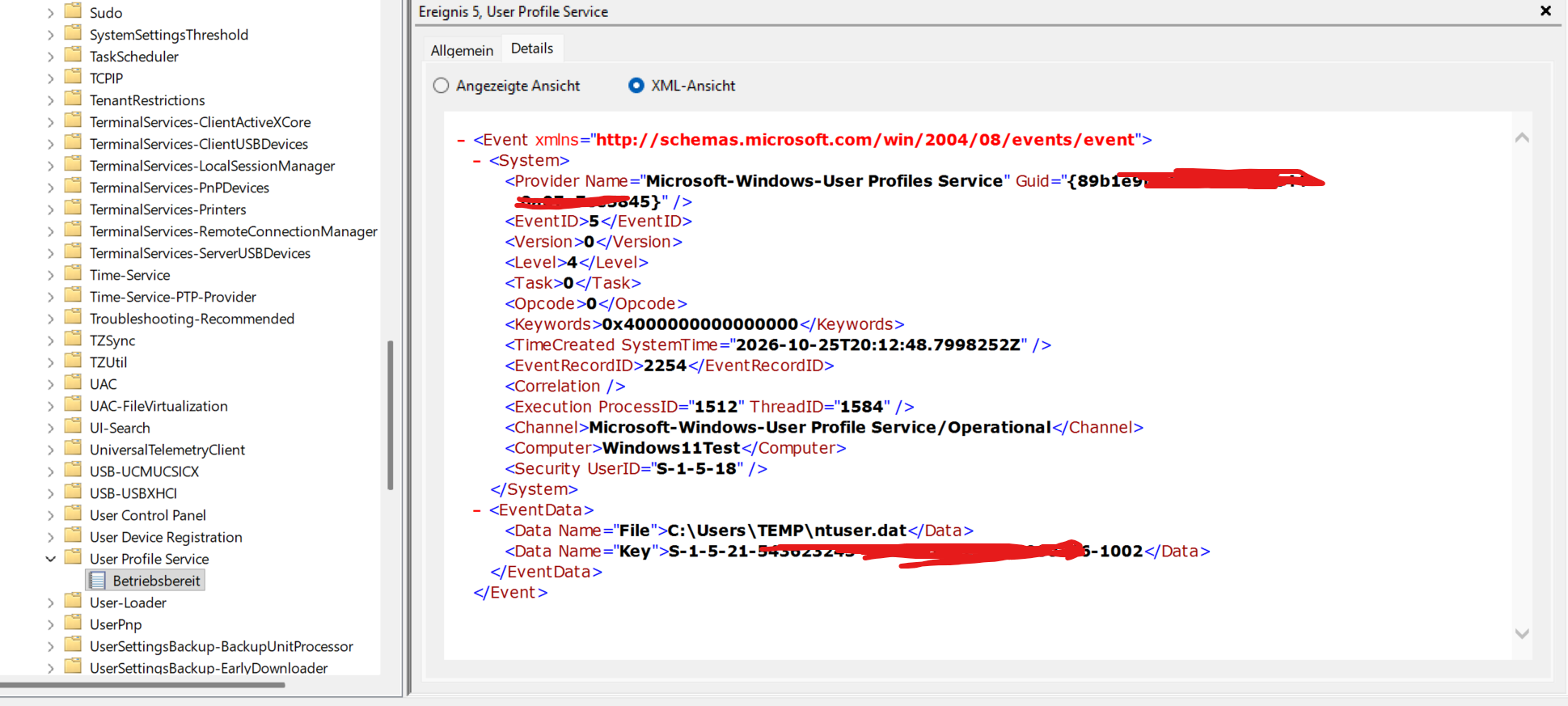1568x706 pixels.
Task: Click the tree panel vertical scrollbar thumb
Action: coord(391,415)
